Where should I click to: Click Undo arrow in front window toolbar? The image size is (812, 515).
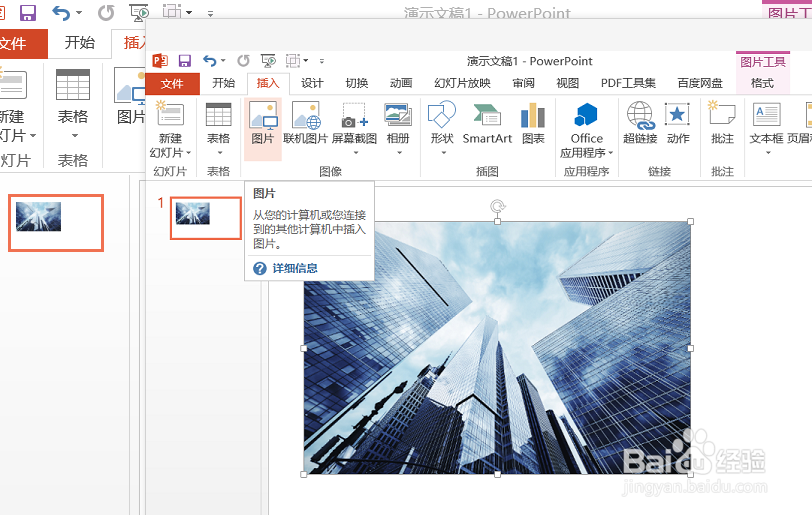[210, 61]
